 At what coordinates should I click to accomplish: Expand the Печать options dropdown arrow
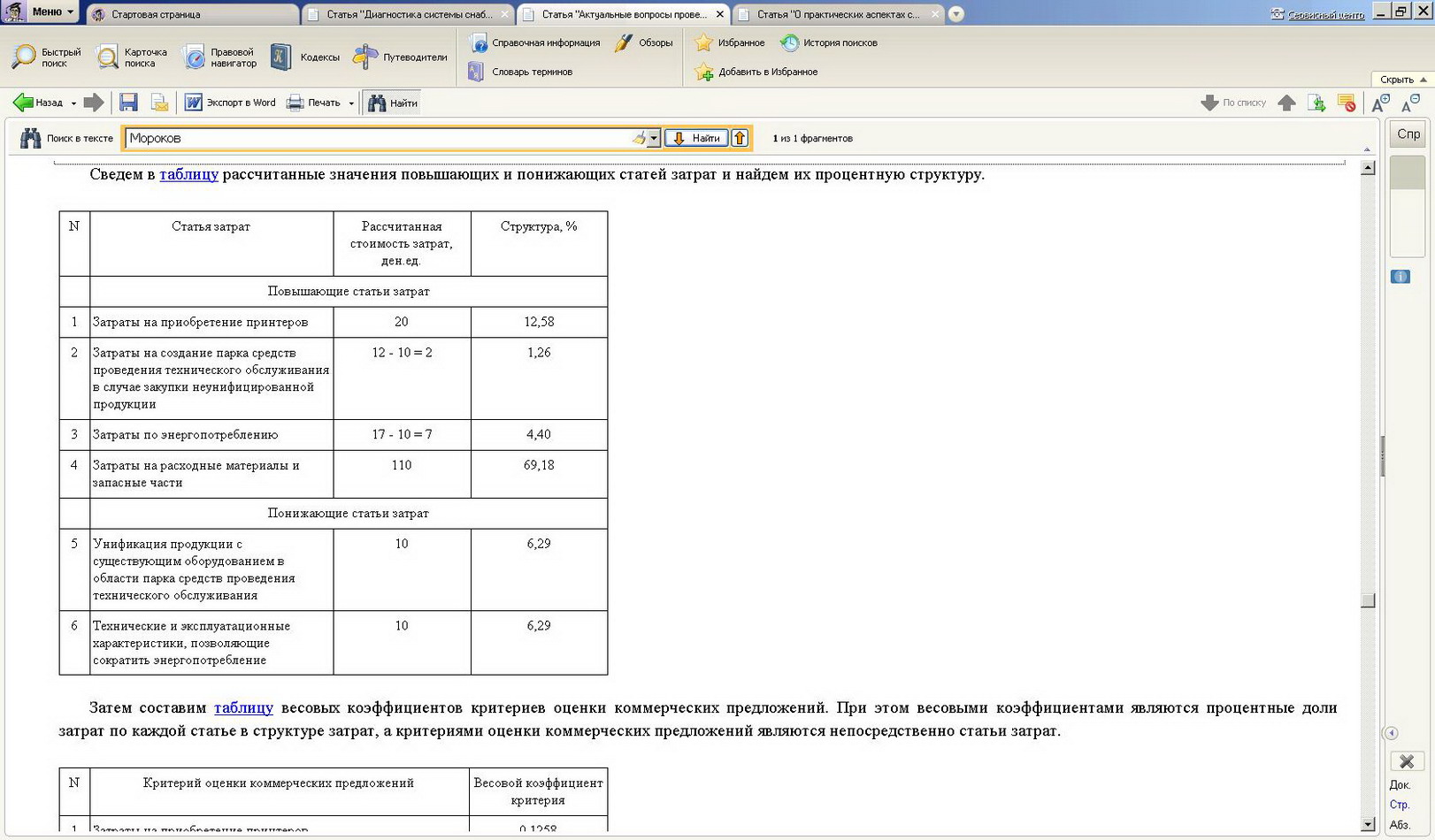[351, 103]
